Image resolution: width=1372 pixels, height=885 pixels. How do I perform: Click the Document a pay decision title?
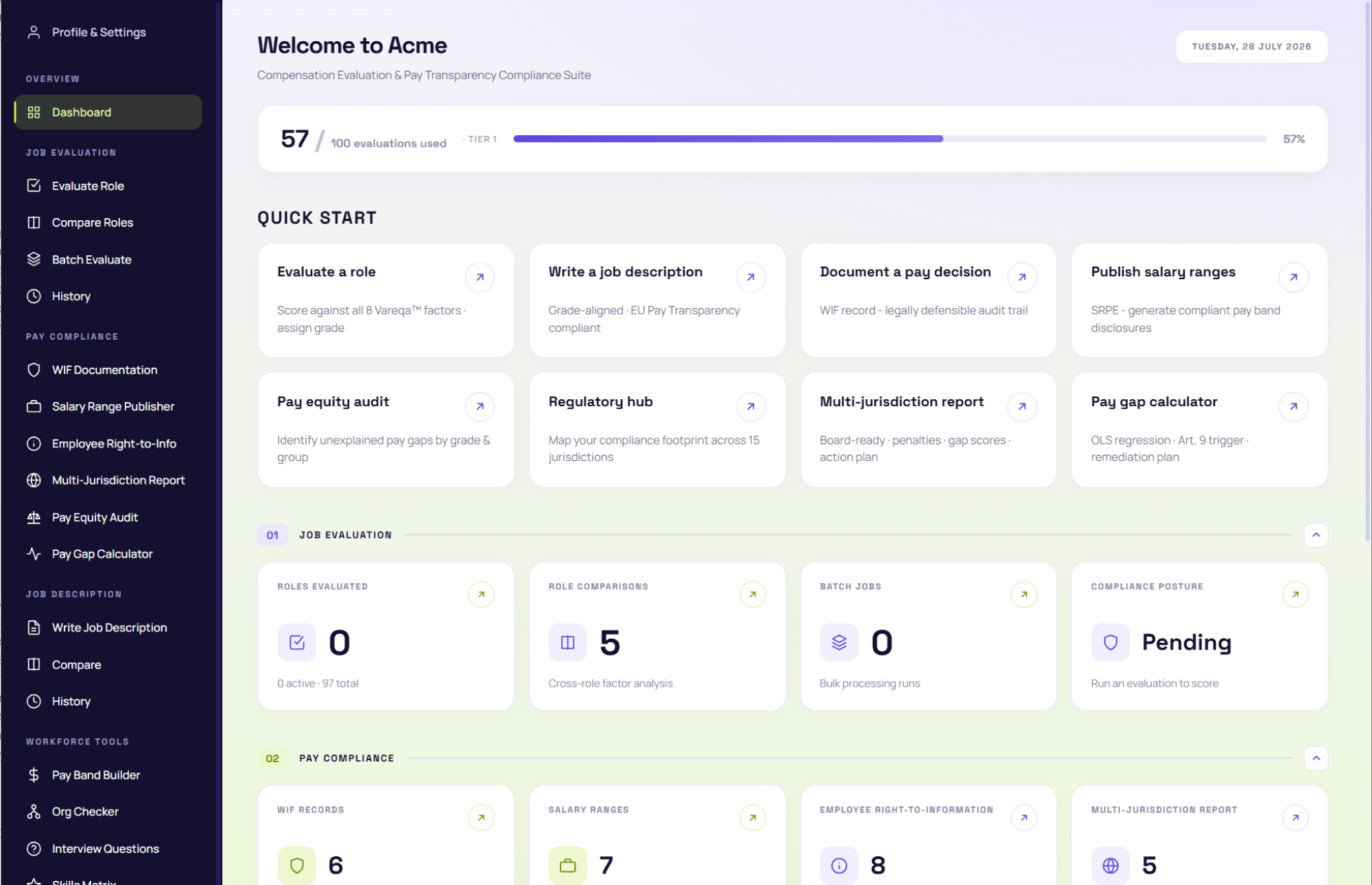click(905, 272)
